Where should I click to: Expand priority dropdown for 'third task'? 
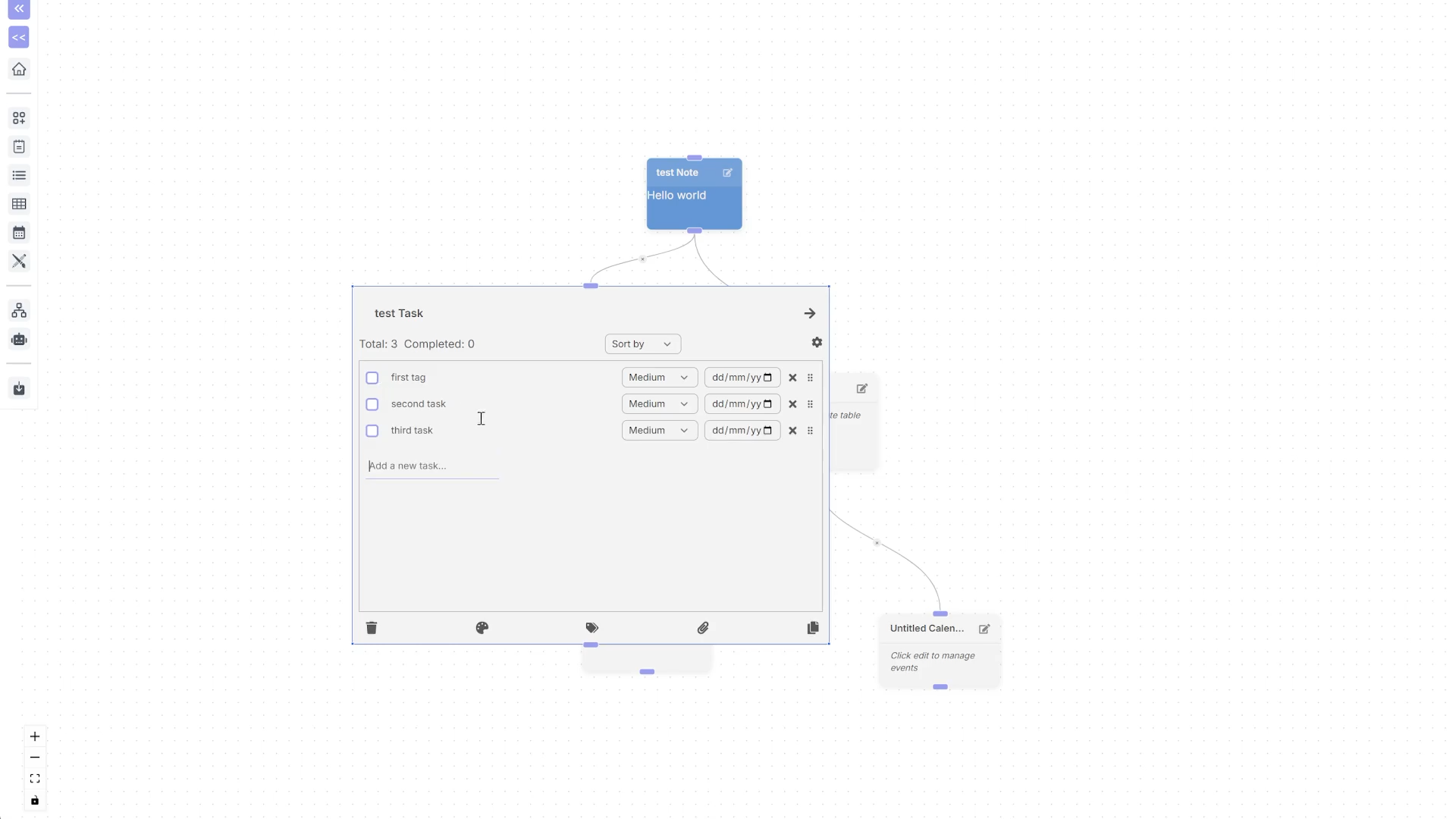point(659,431)
